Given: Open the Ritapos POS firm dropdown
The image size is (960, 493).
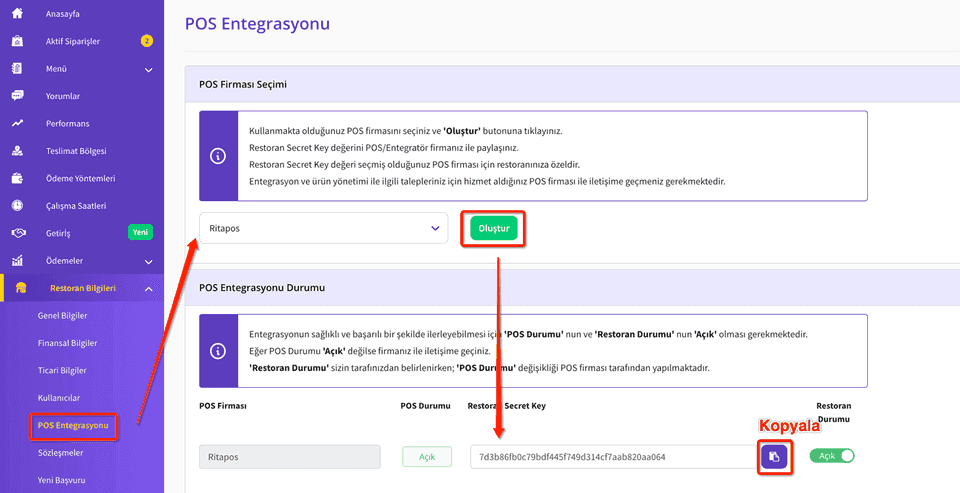Looking at the screenshot, I should point(324,228).
